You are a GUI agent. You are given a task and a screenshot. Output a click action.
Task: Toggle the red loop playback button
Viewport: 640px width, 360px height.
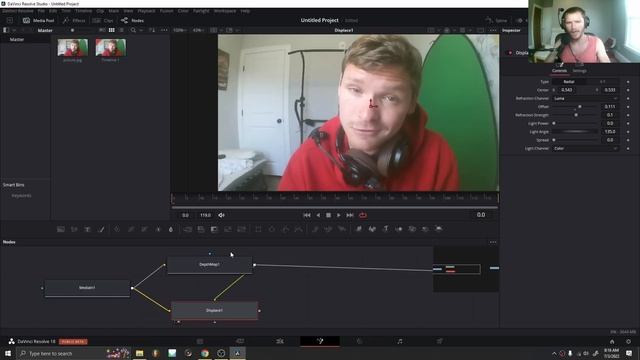(362, 215)
